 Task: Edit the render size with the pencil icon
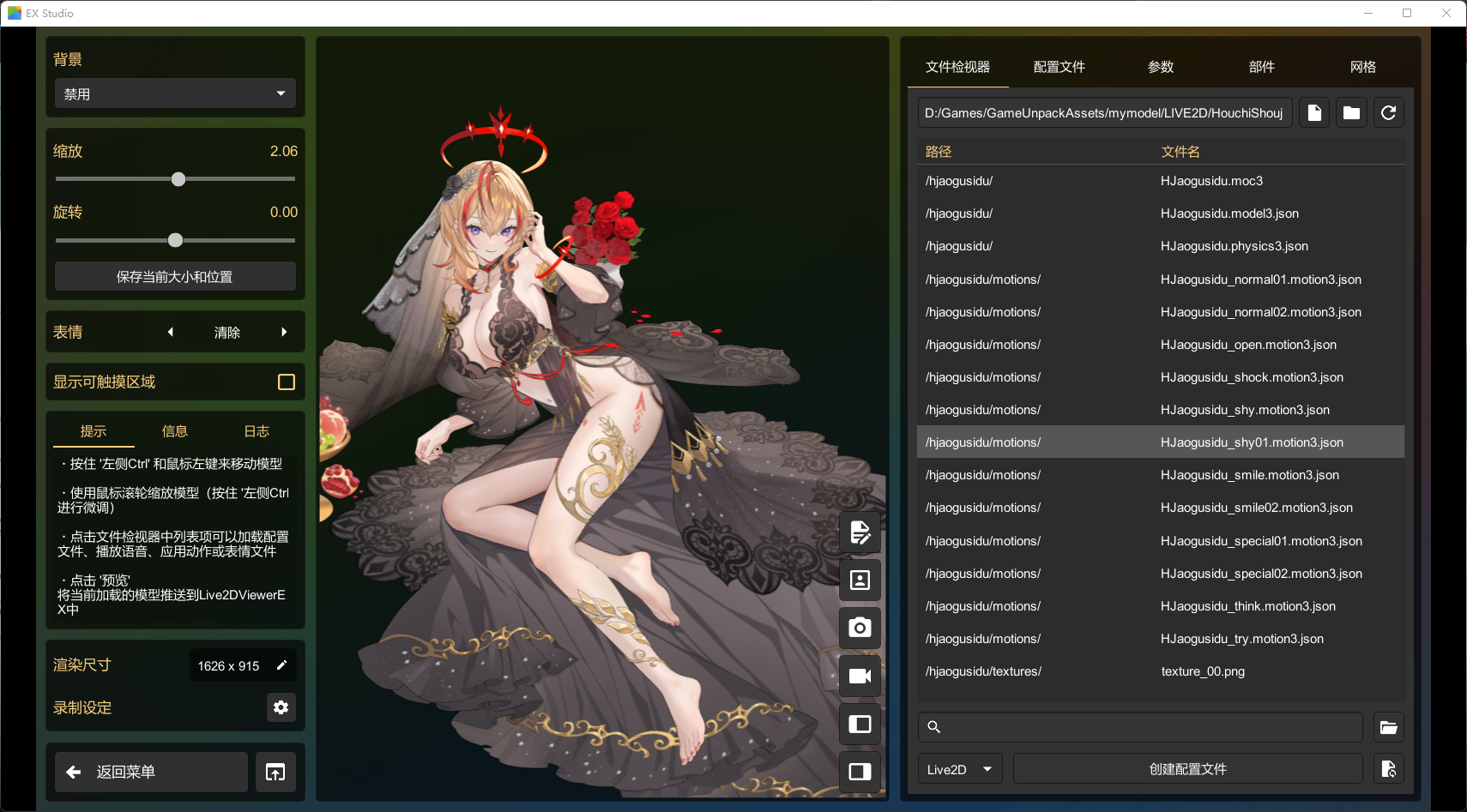[x=281, y=665]
